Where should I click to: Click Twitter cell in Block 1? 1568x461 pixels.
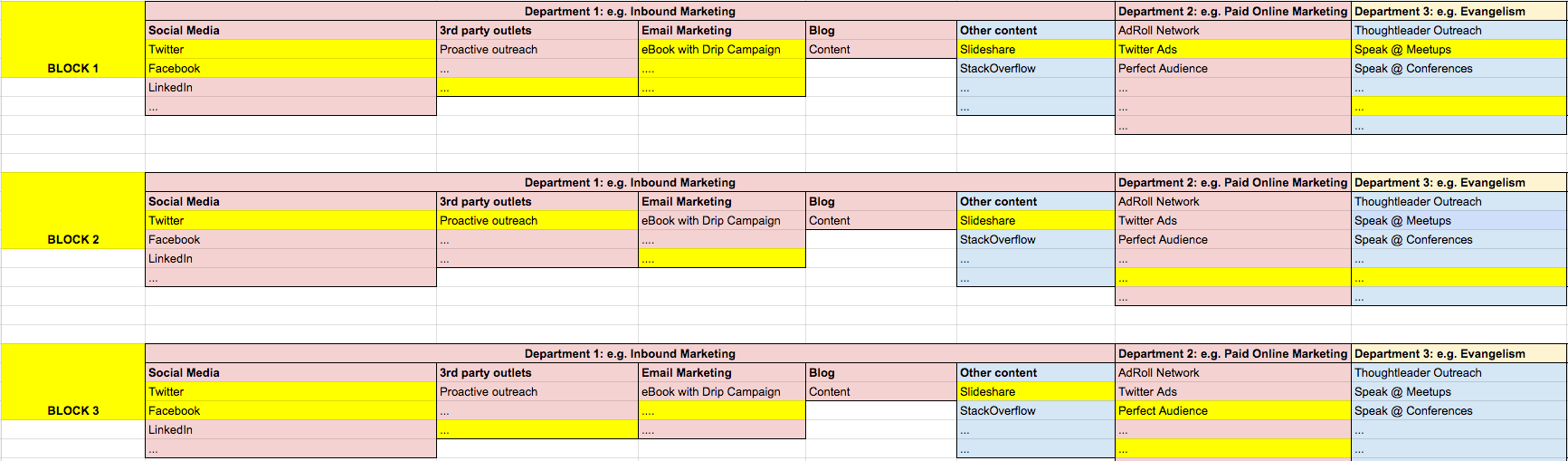(x=290, y=49)
